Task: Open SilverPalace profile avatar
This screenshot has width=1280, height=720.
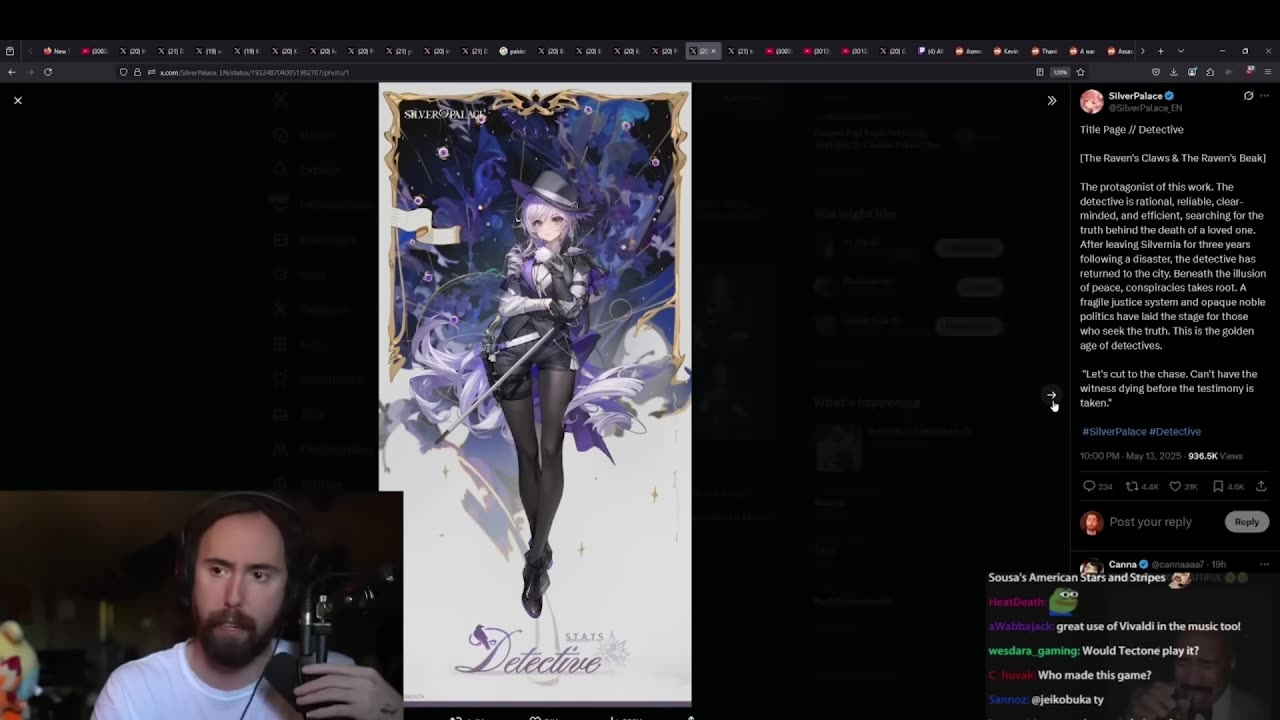Action: (1091, 101)
